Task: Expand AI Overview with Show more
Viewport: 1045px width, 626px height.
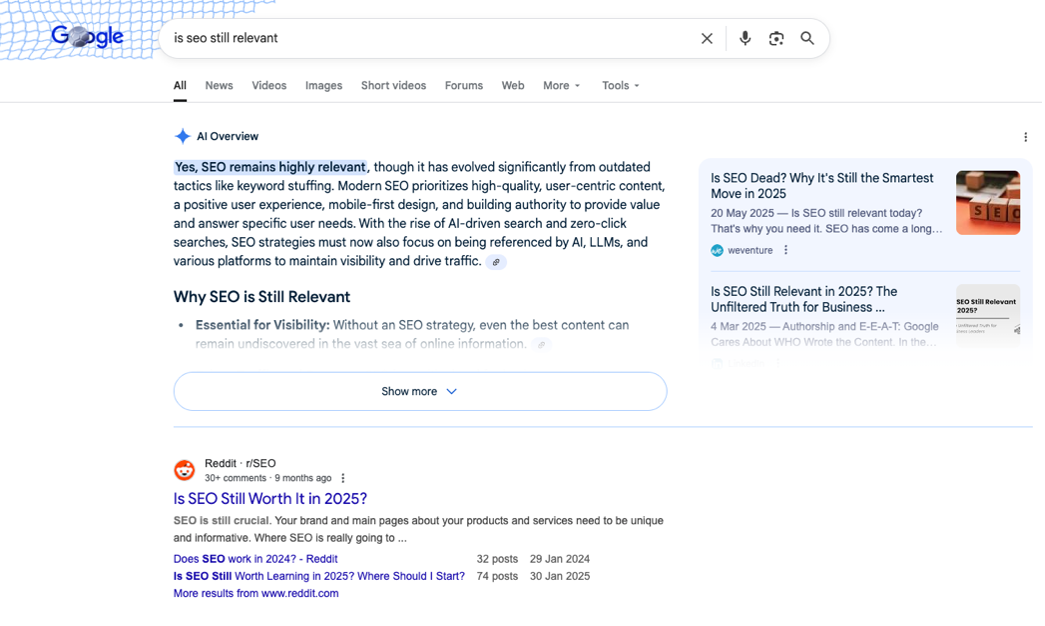Action: (x=420, y=391)
